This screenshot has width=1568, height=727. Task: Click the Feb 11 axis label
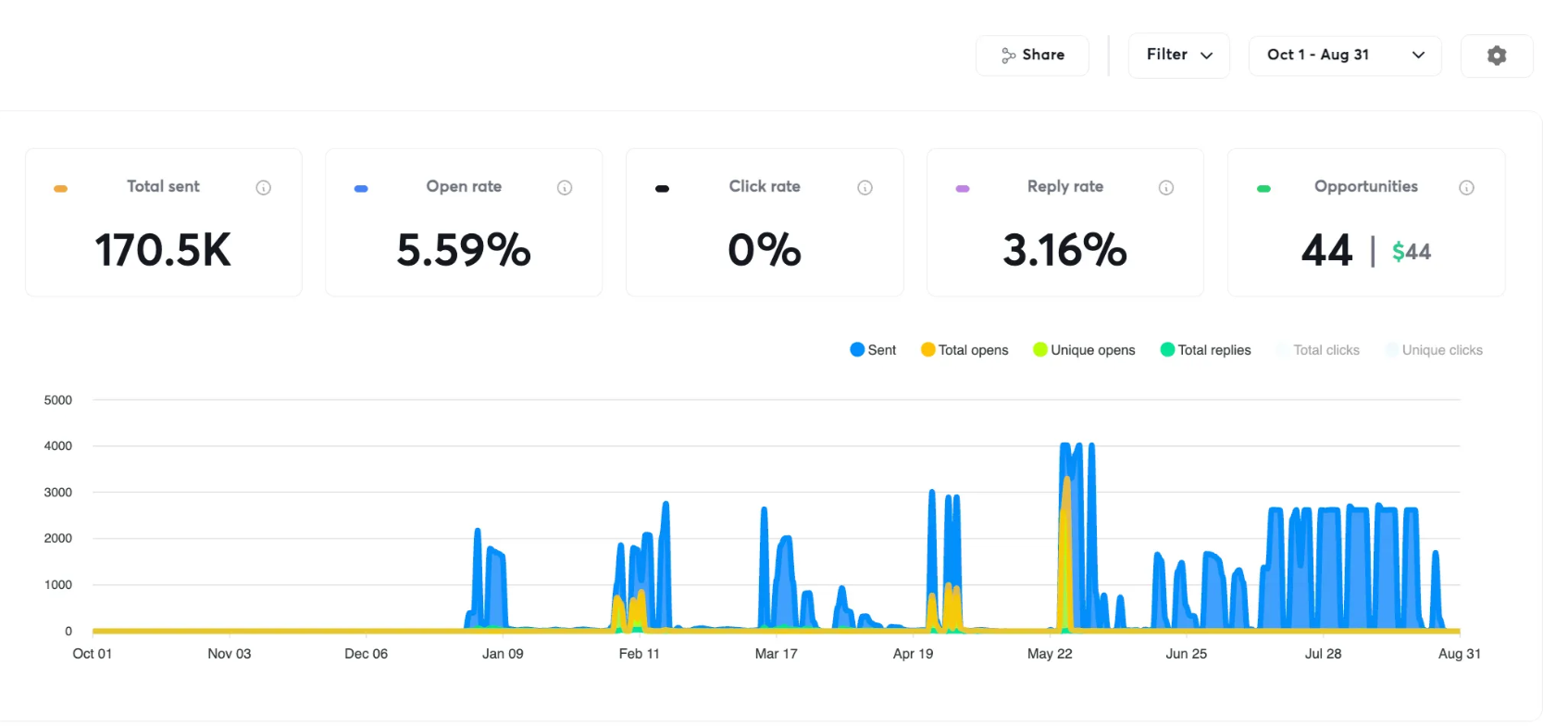[x=640, y=654]
